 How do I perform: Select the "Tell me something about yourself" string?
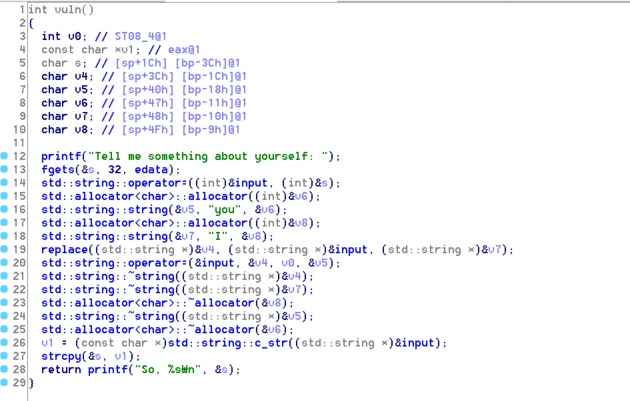click(208, 156)
